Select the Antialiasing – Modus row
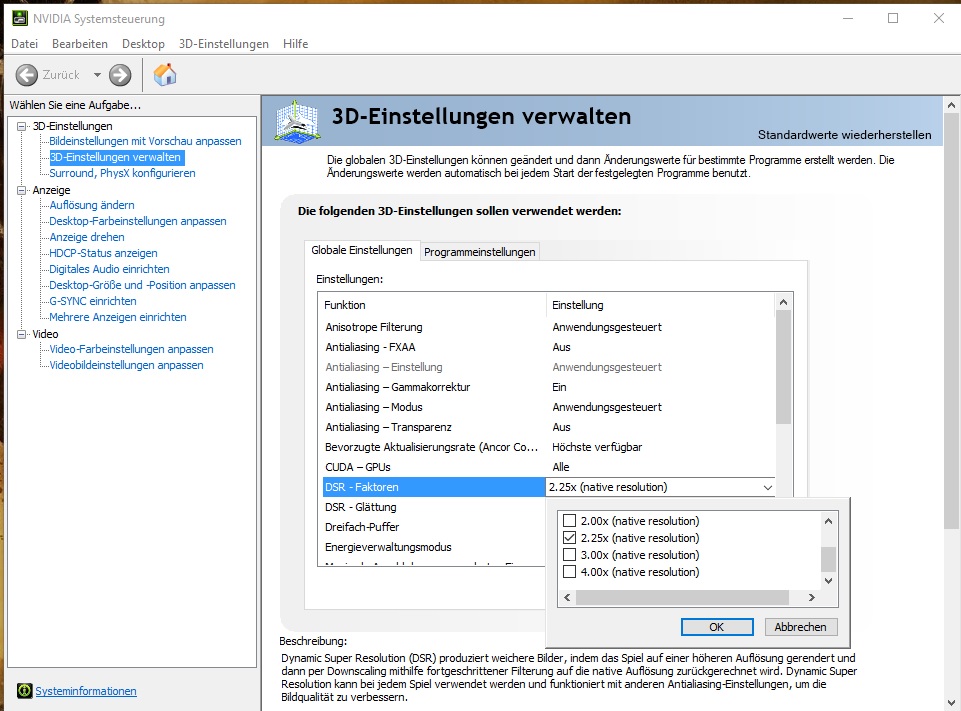Viewport: 961px width, 711px height. click(x=549, y=408)
